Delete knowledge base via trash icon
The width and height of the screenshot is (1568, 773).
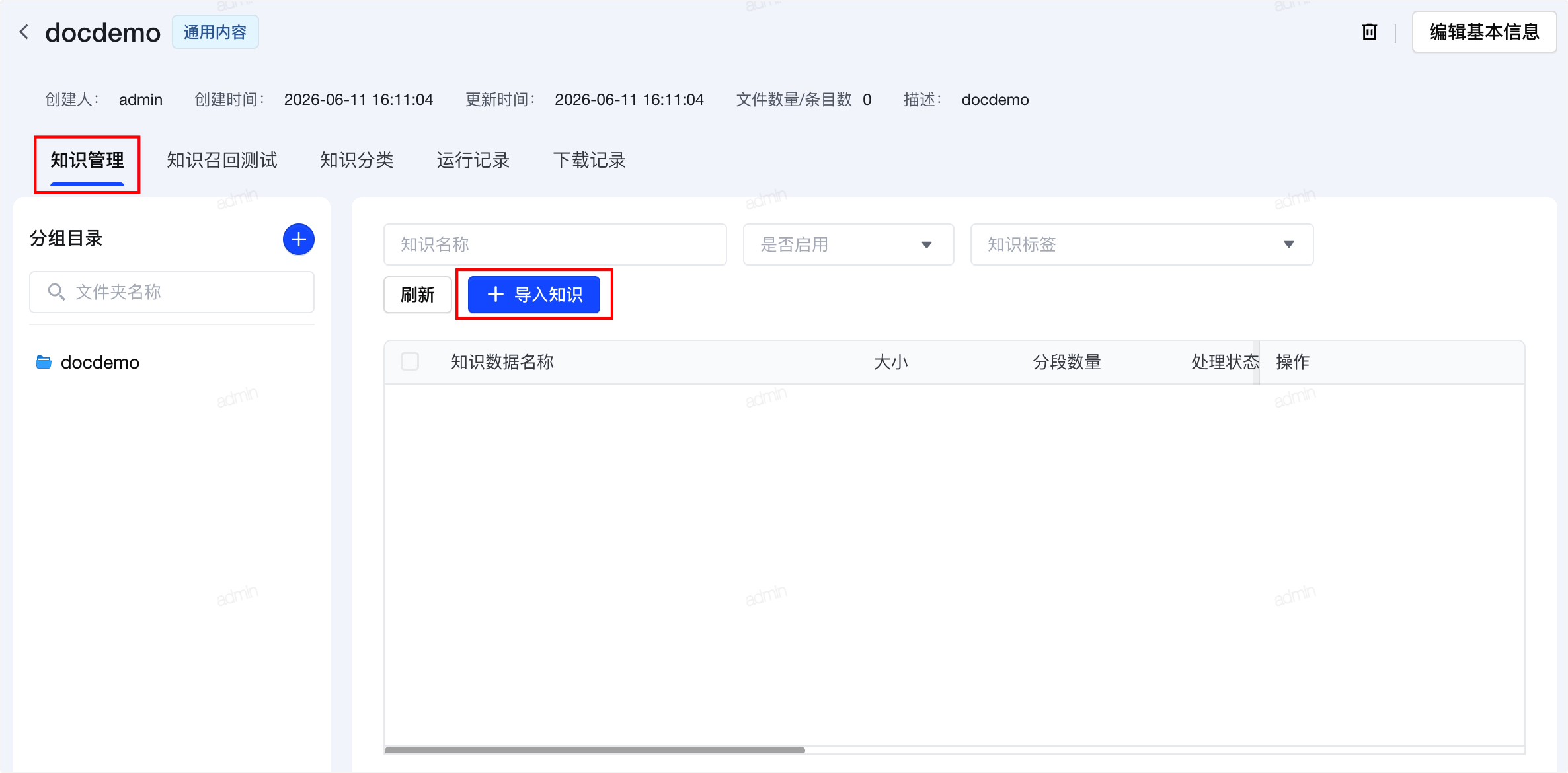click(x=1369, y=32)
